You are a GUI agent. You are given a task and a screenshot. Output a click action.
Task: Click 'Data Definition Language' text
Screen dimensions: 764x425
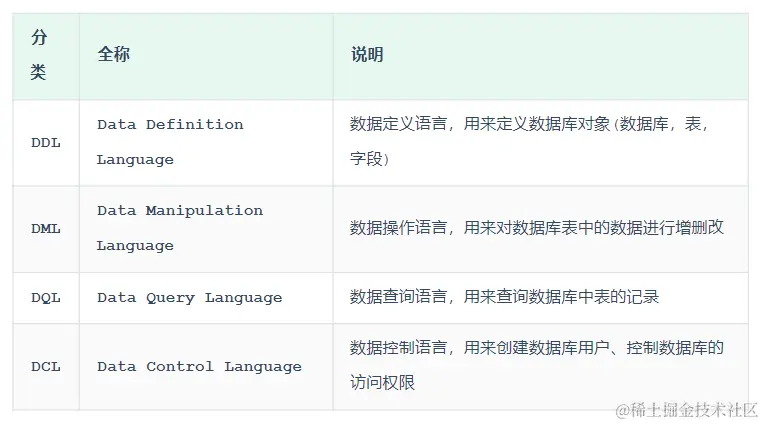click(170, 142)
